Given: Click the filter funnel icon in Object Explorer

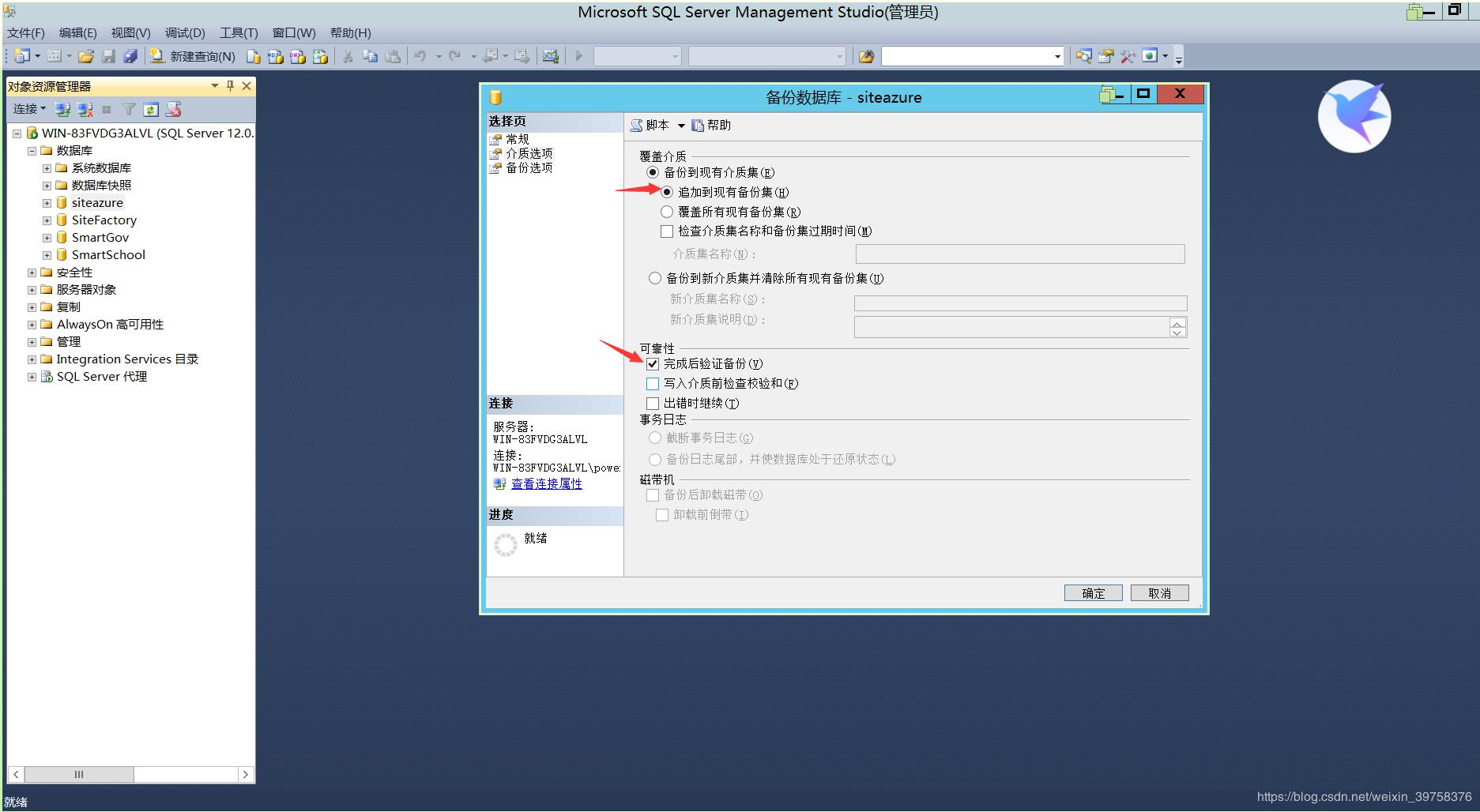Looking at the screenshot, I should coord(129,109).
